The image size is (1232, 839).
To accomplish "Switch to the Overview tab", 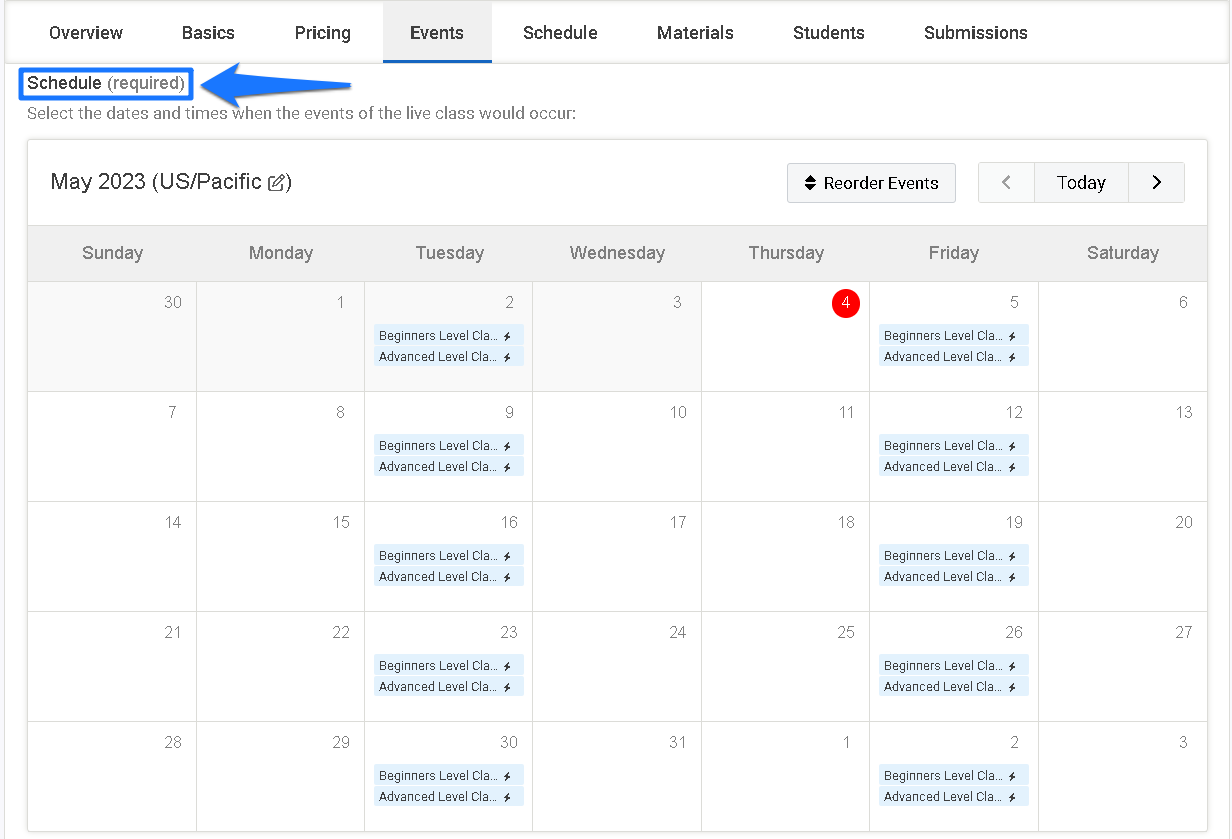I will click(86, 33).
